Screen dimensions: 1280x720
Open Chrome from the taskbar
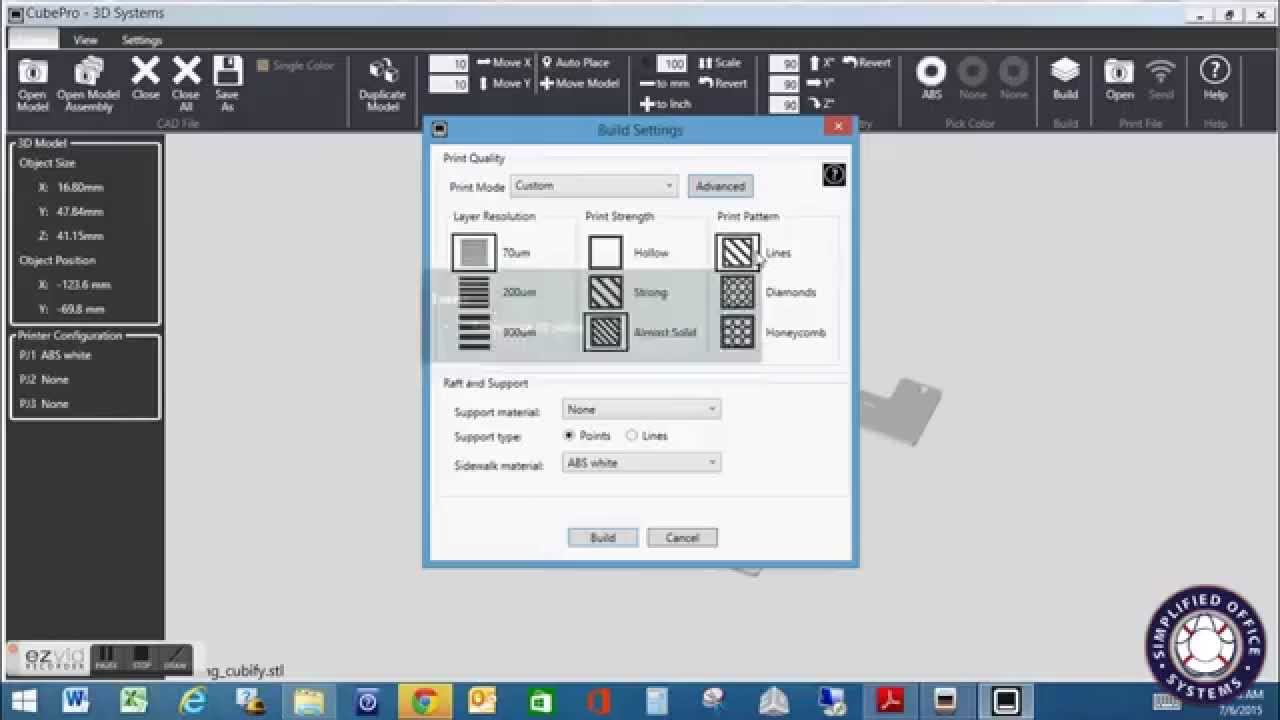pyautogui.click(x=424, y=701)
